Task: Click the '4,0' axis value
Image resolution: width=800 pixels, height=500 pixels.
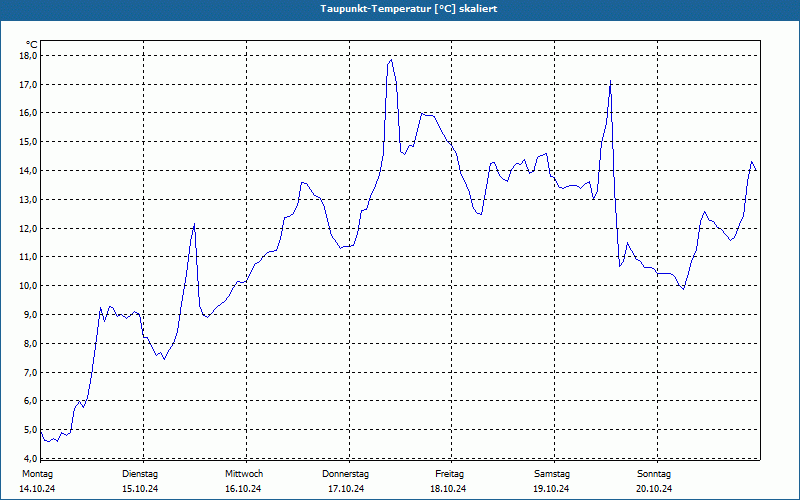Action: tap(31, 458)
